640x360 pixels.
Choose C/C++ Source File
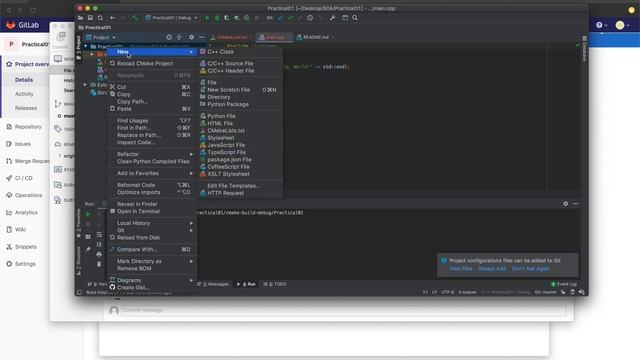[230, 64]
